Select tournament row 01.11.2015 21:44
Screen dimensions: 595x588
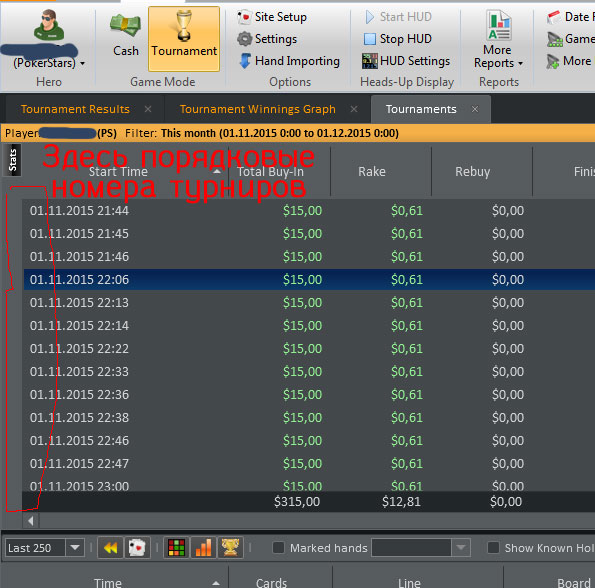point(309,211)
